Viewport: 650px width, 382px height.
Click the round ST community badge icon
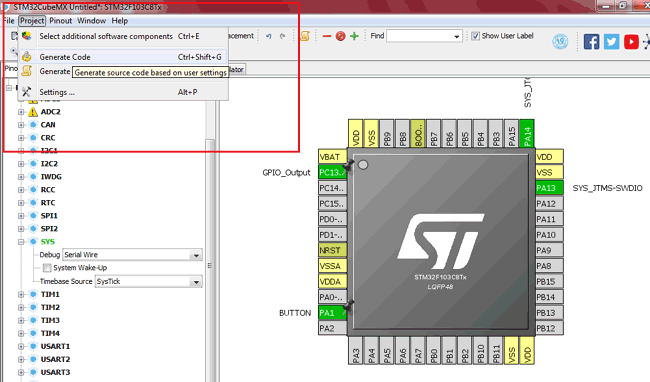(x=560, y=41)
